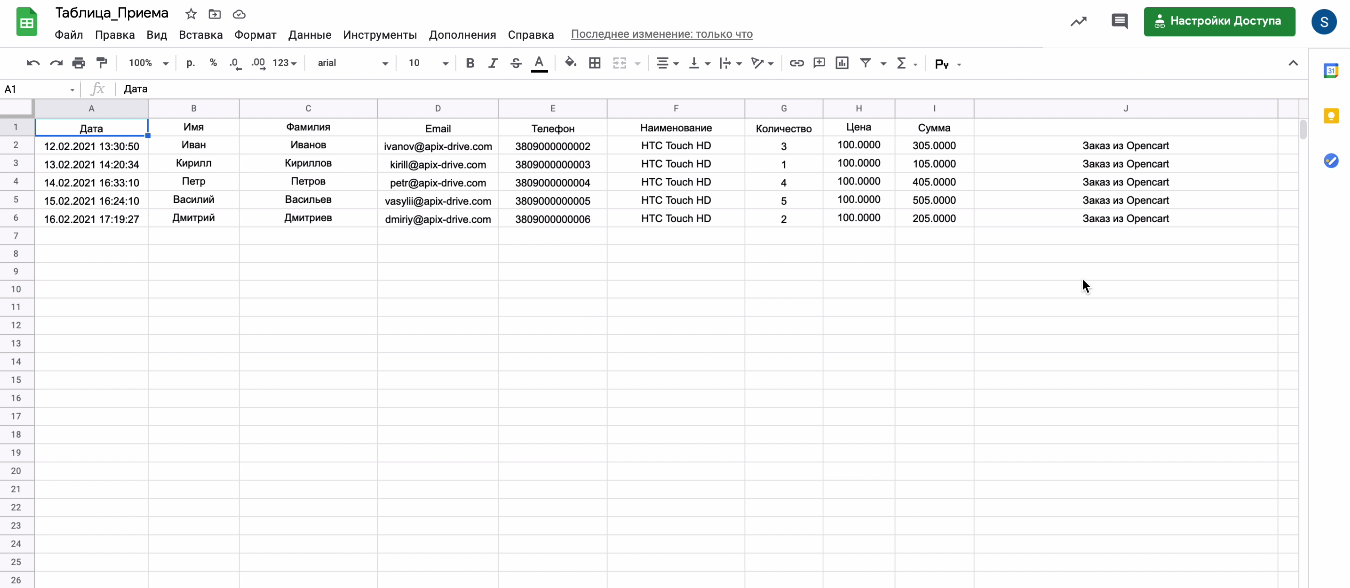Open the input tools dropdown

pos(948,64)
